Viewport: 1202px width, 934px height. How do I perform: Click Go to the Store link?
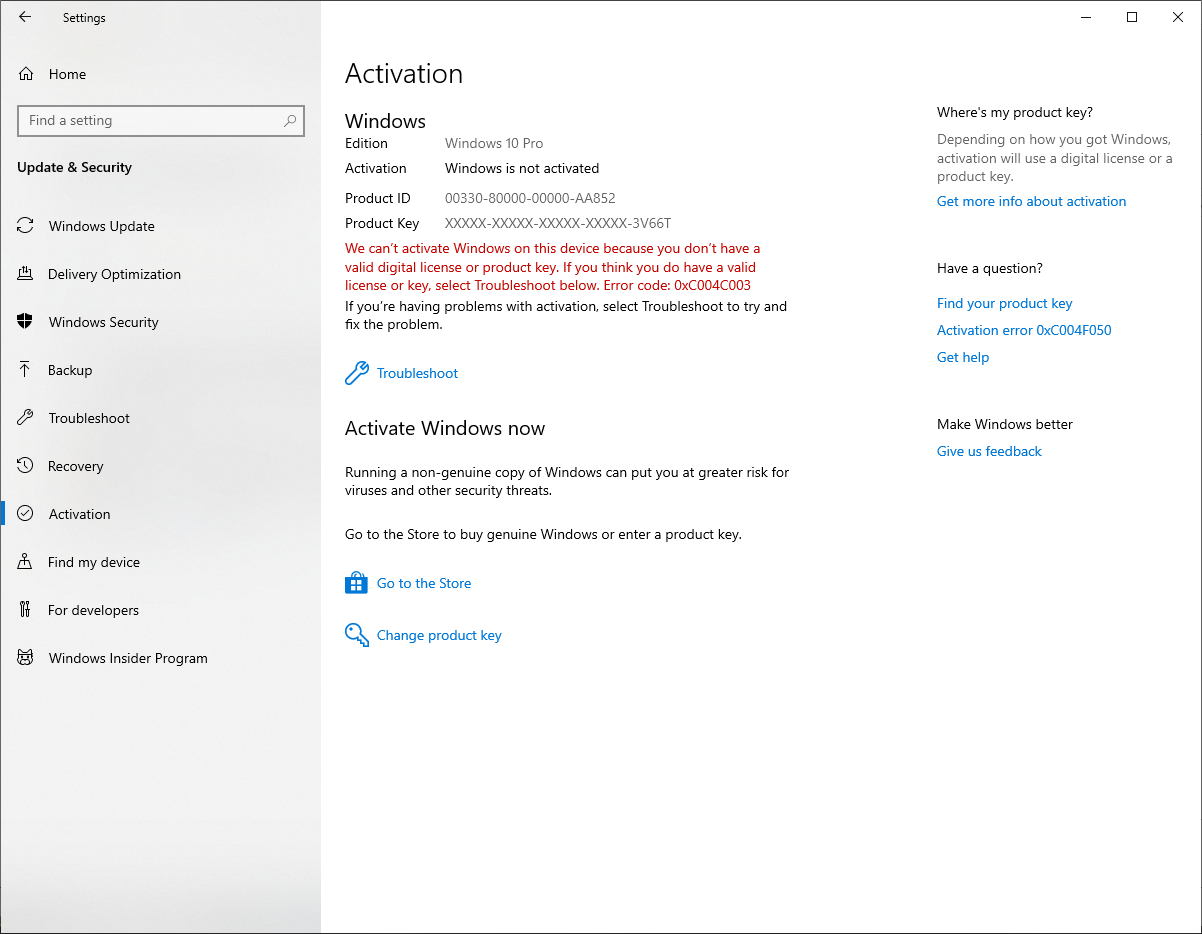(424, 583)
